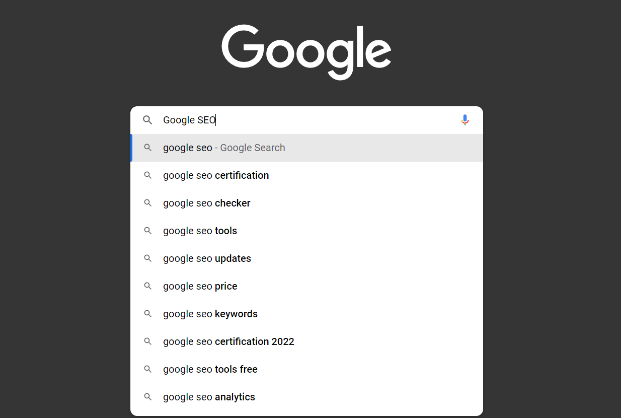Image resolution: width=621 pixels, height=418 pixels.
Task: Click magnifier icon beside google seo price
Action: (x=147, y=286)
